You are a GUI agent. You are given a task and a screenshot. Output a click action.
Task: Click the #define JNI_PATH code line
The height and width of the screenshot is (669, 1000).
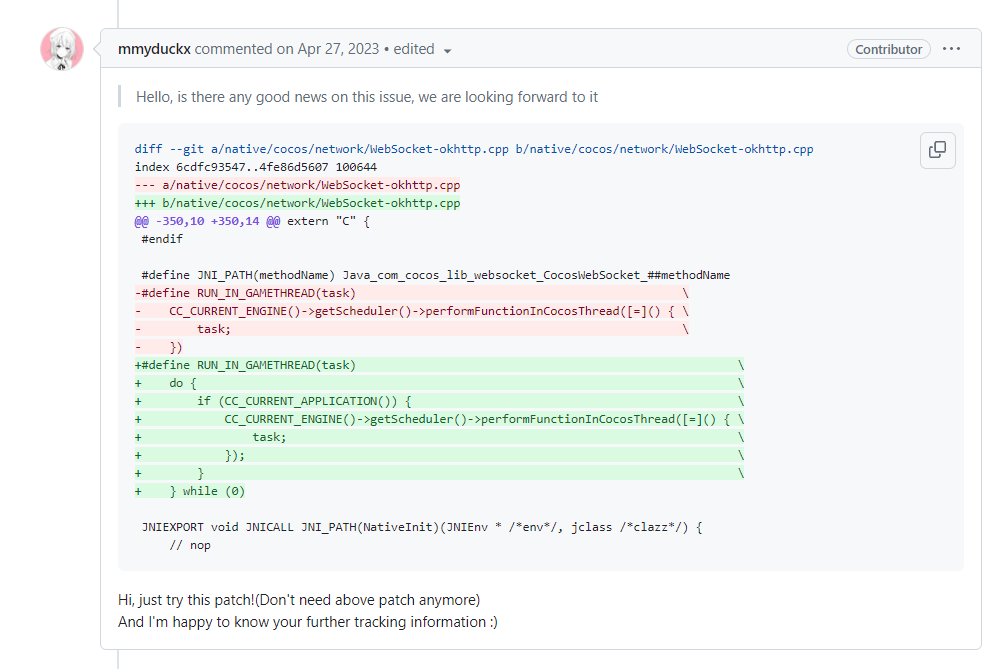(435, 275)
